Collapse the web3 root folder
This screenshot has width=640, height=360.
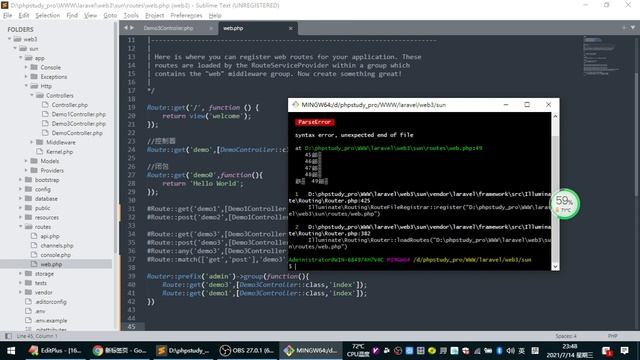point(9,39)
